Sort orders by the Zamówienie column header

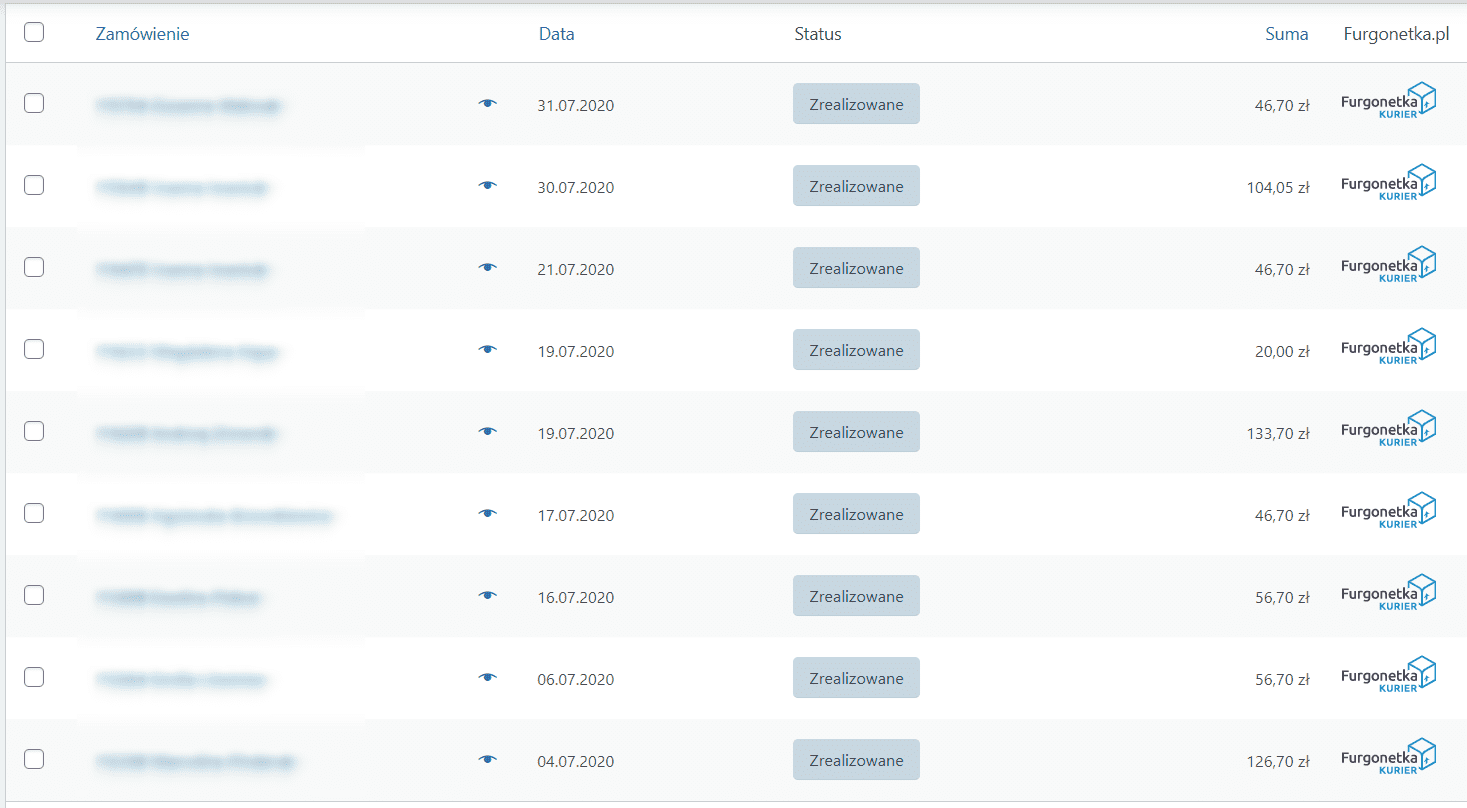coord(142,34)
